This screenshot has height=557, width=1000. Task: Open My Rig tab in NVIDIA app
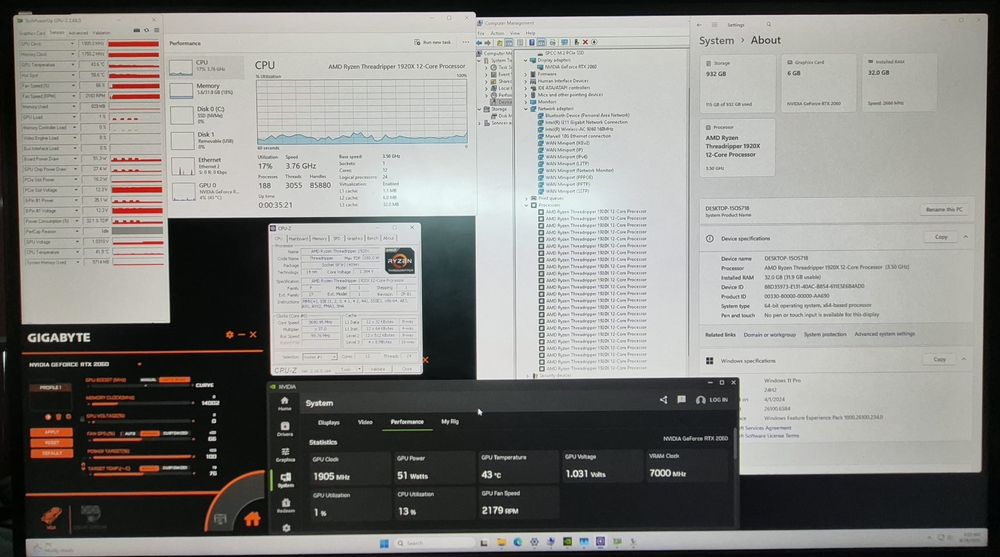point(450,422)
